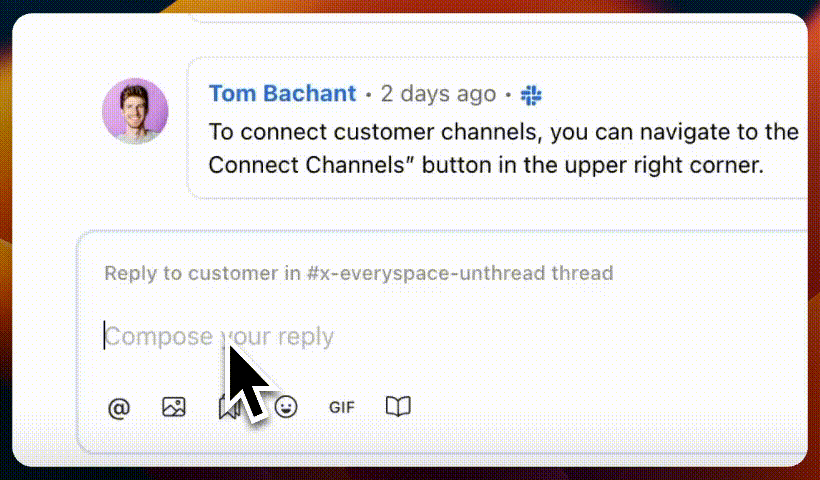Click the "2 days ago" timestamp
The image size is (820, 480).
(438, 94)
